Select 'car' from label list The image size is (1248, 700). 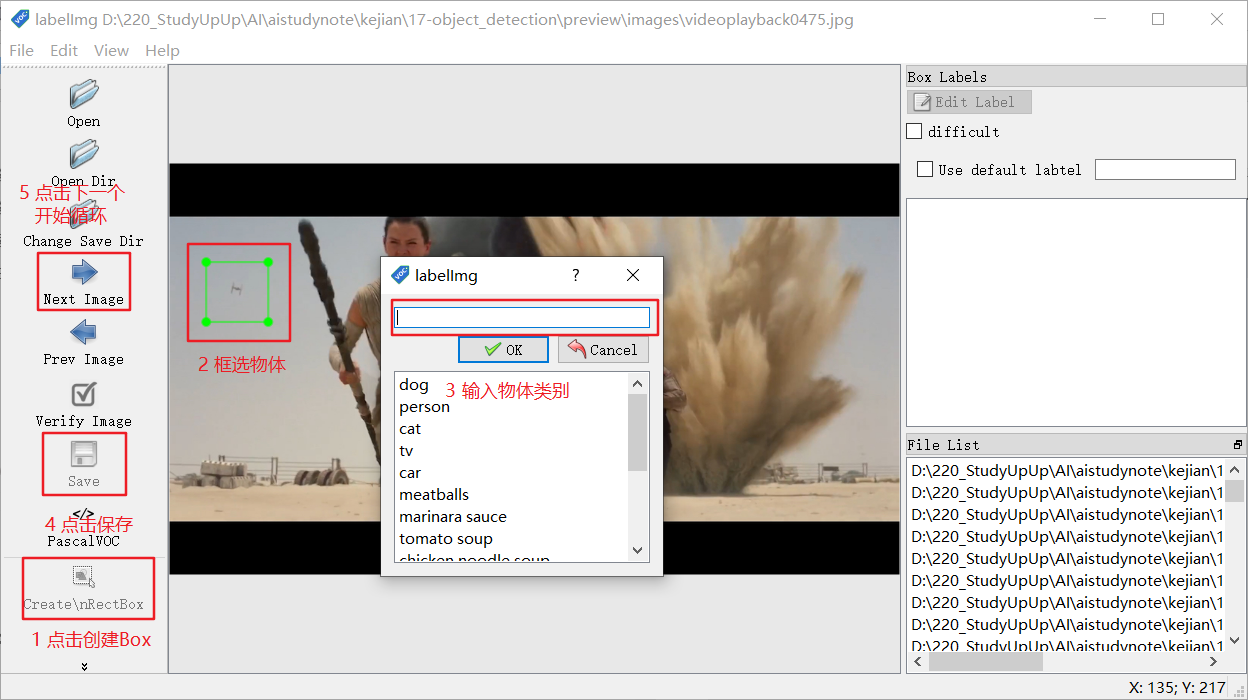point(410,473)
